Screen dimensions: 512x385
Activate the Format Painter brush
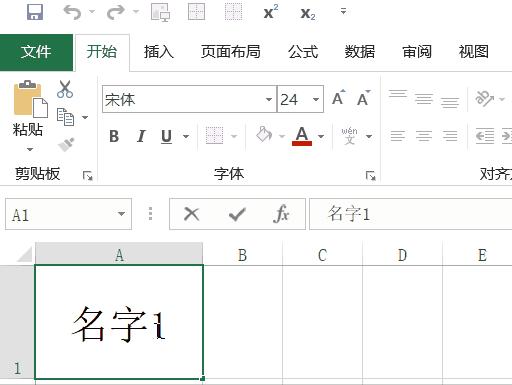(66, 145)
